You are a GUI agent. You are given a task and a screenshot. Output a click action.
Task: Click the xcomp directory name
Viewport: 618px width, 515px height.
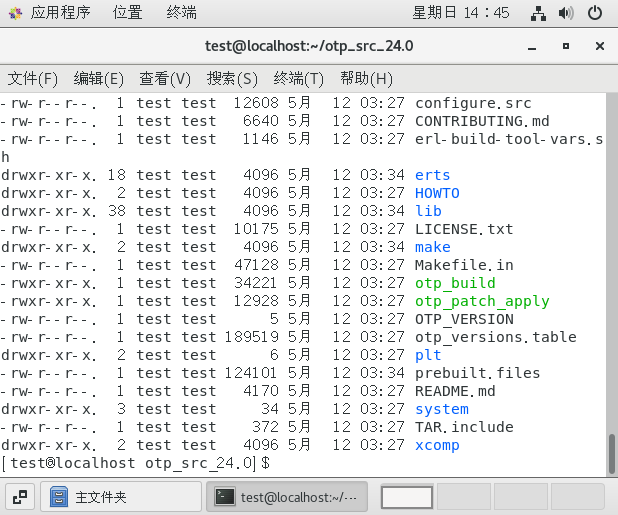point(437,445)
